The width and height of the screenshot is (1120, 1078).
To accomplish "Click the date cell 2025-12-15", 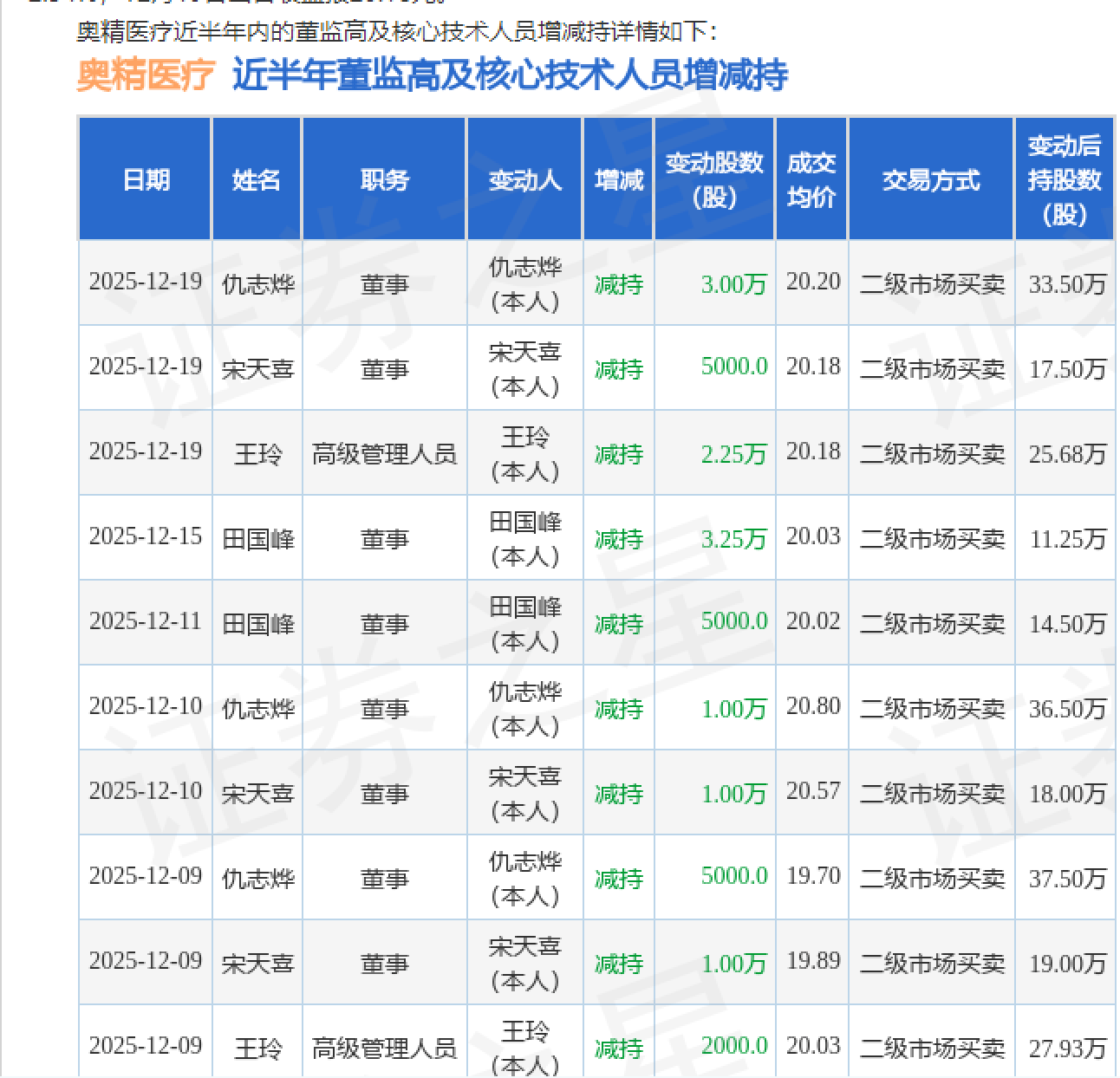I will tap(146, 536).
